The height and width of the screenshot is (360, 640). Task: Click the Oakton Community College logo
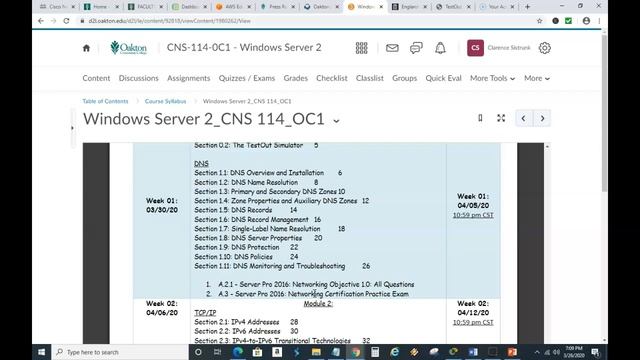[x=129, y=48]
